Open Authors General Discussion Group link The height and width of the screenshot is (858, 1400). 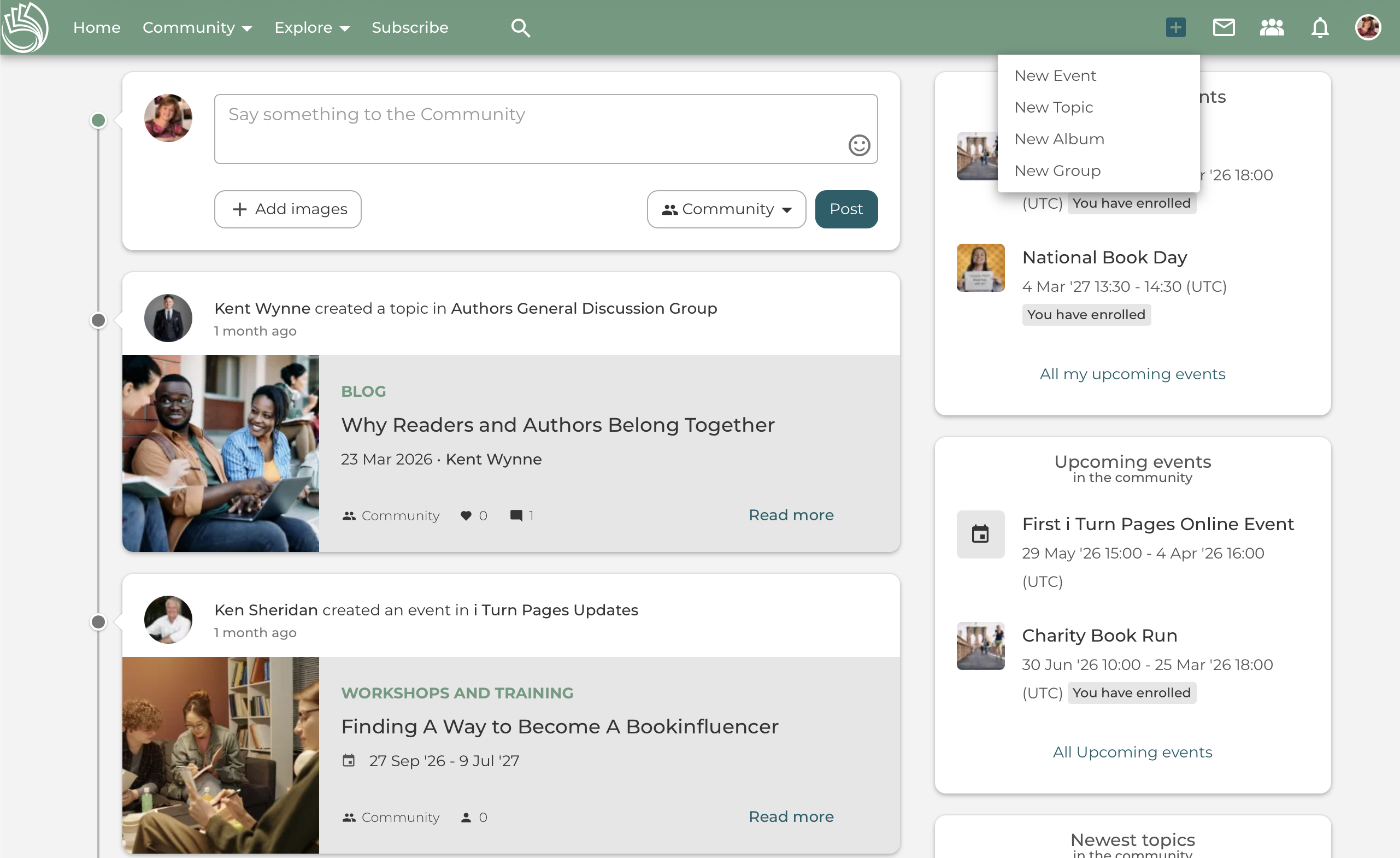(584, 308)
